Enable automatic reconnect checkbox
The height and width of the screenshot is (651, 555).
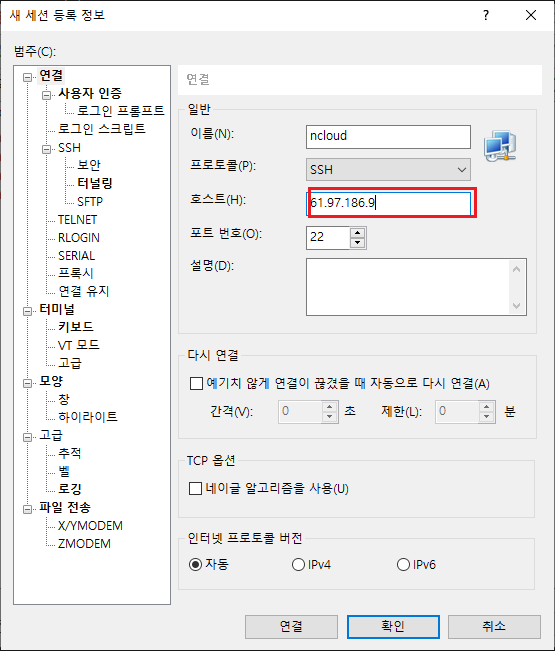click(x=196, y=383)
